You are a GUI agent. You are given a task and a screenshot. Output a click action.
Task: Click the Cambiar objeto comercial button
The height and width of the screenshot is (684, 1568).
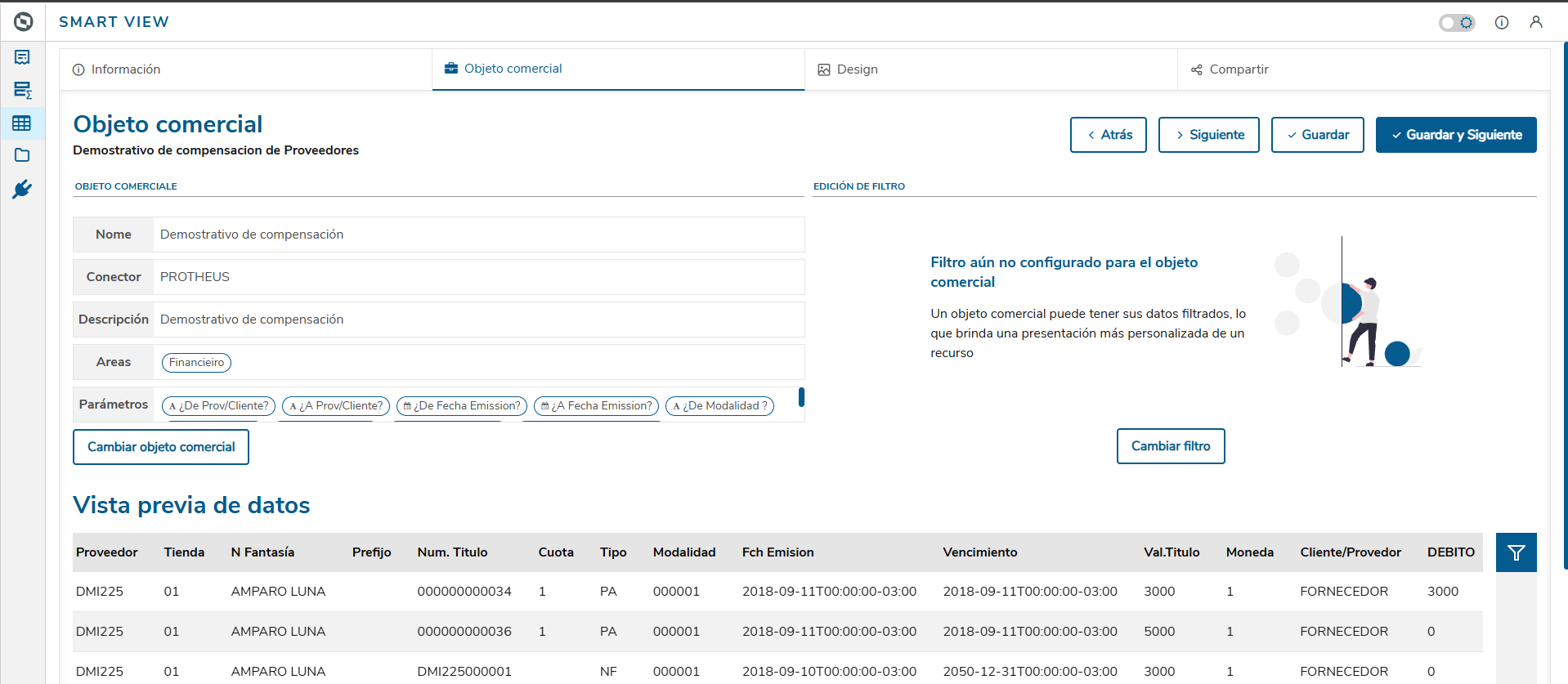(x=161, y=447)
